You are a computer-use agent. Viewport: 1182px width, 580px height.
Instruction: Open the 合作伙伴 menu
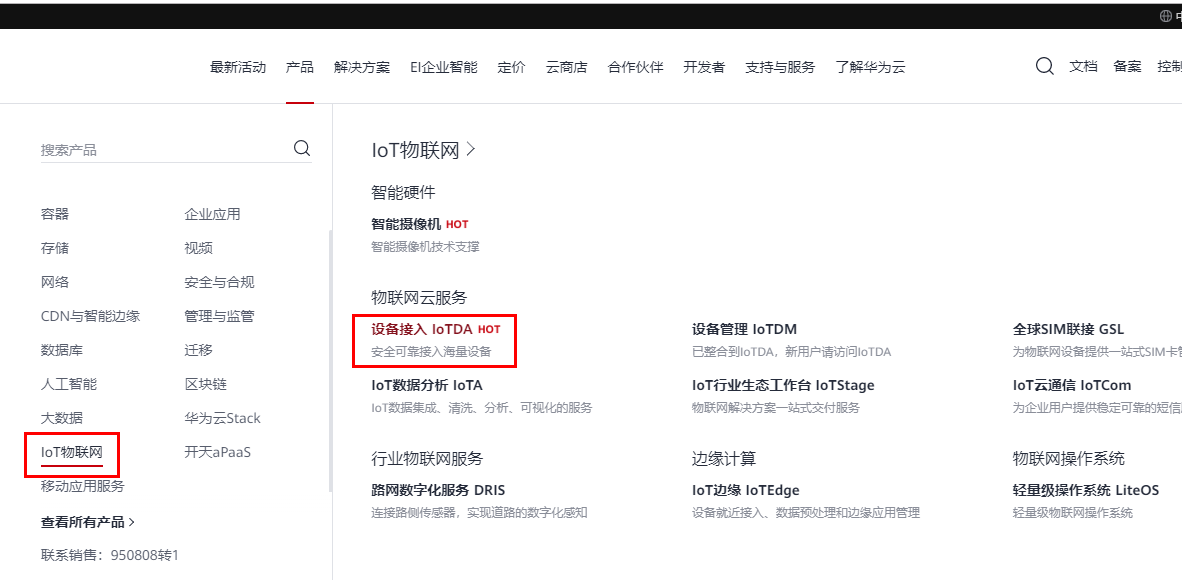(x=635, y=67)
